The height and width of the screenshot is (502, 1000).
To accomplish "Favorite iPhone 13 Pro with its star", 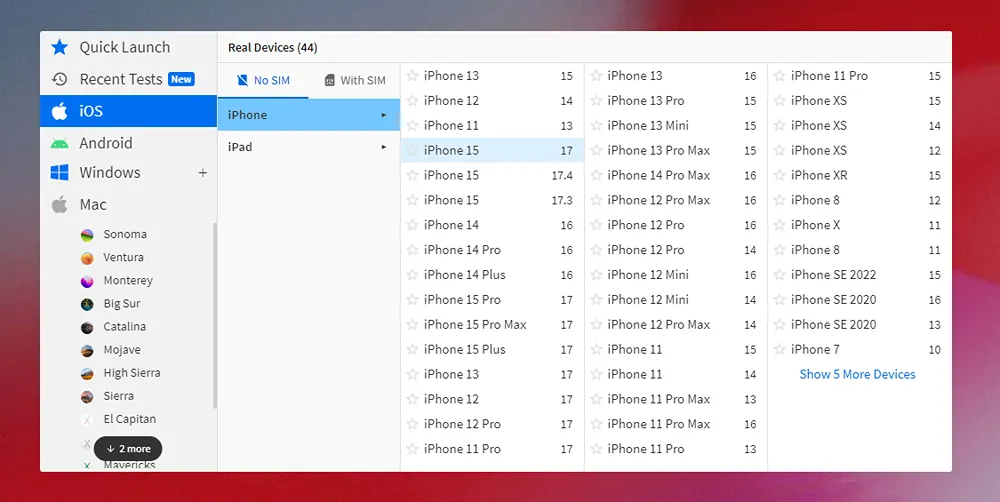I will (x=596, y=100).
